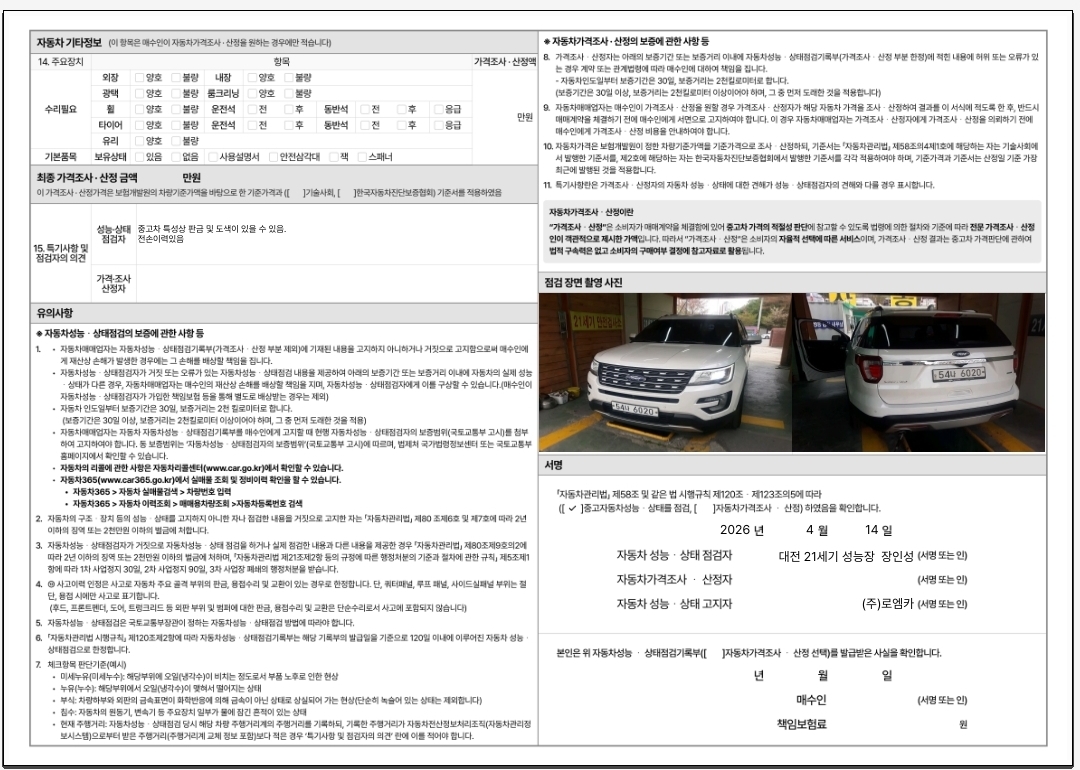Click 15. 특기사항 및 점검자의 의견 label
1080x770 pixels.
point(61,253)
